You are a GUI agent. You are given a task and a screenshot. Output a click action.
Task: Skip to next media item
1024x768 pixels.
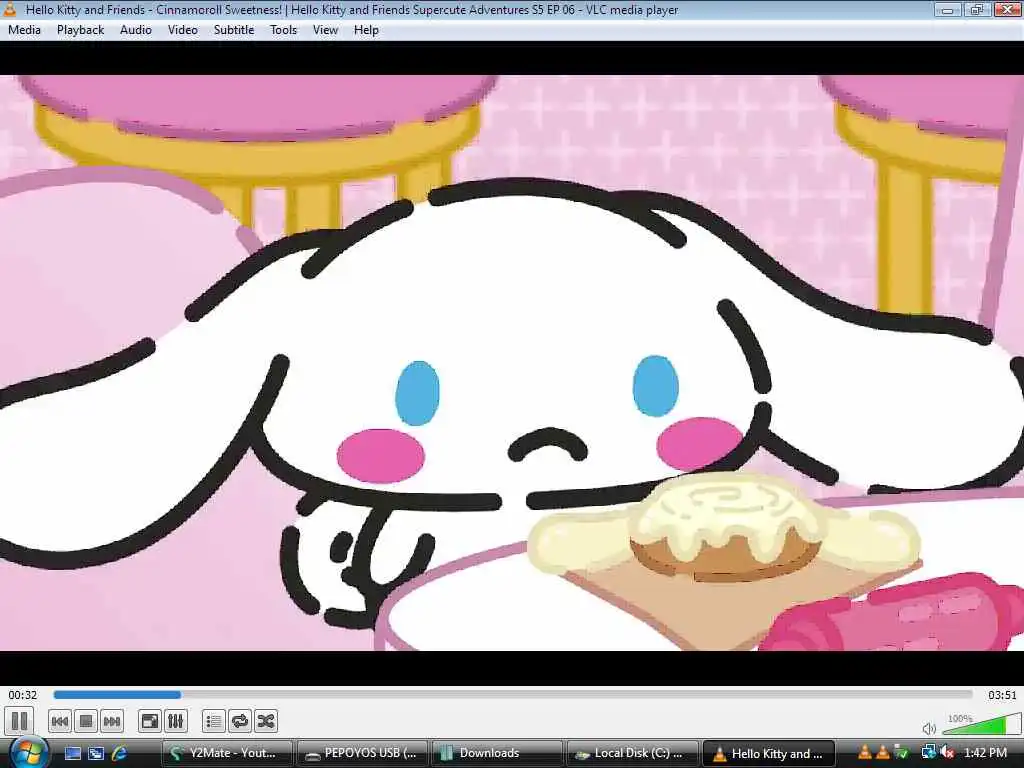coord(112,722)
